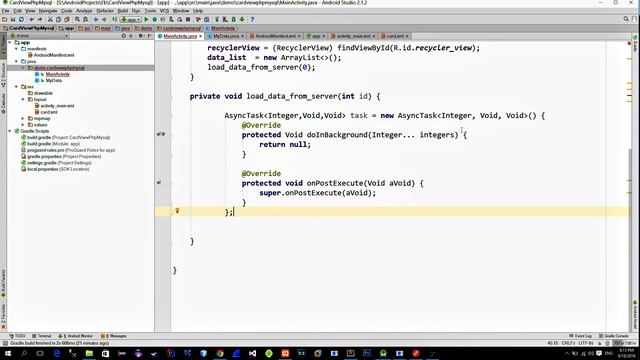Viewport: 640px width, 360px height.
Task: Switch to the activity_main.xml editor tab
Action: (353, 36)
